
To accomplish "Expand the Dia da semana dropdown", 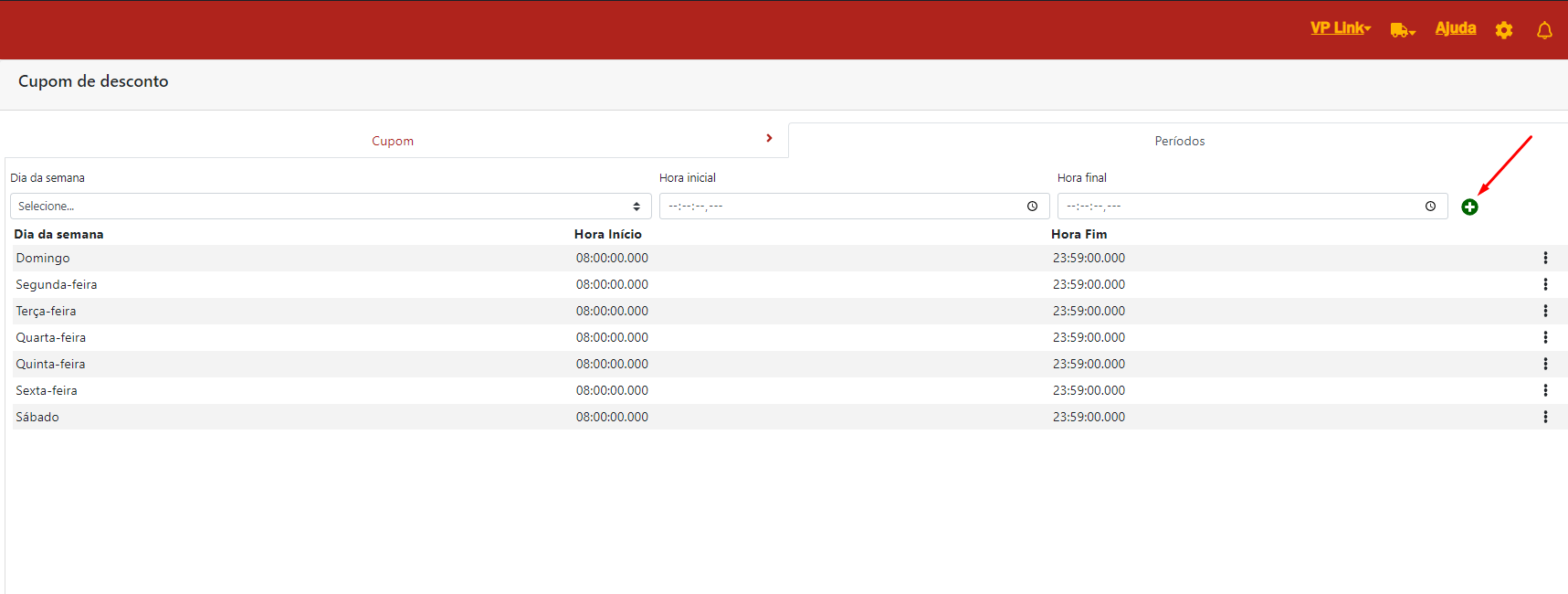I will click(330, 207).
